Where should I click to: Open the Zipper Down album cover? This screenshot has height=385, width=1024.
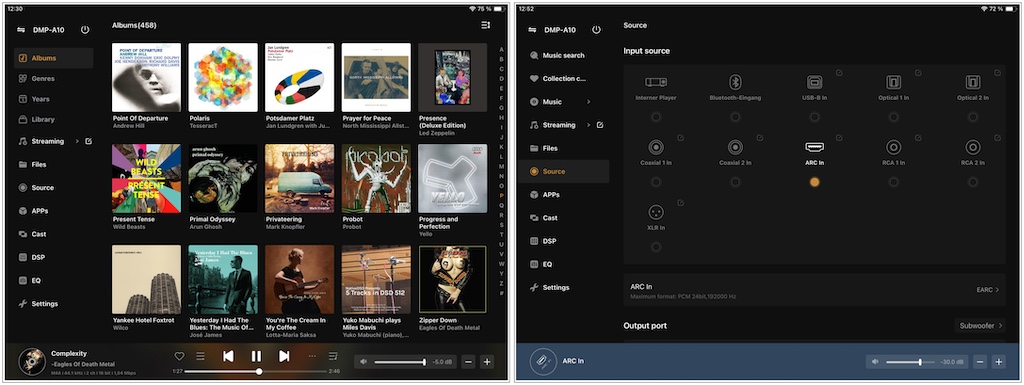(x=453, y=279)
